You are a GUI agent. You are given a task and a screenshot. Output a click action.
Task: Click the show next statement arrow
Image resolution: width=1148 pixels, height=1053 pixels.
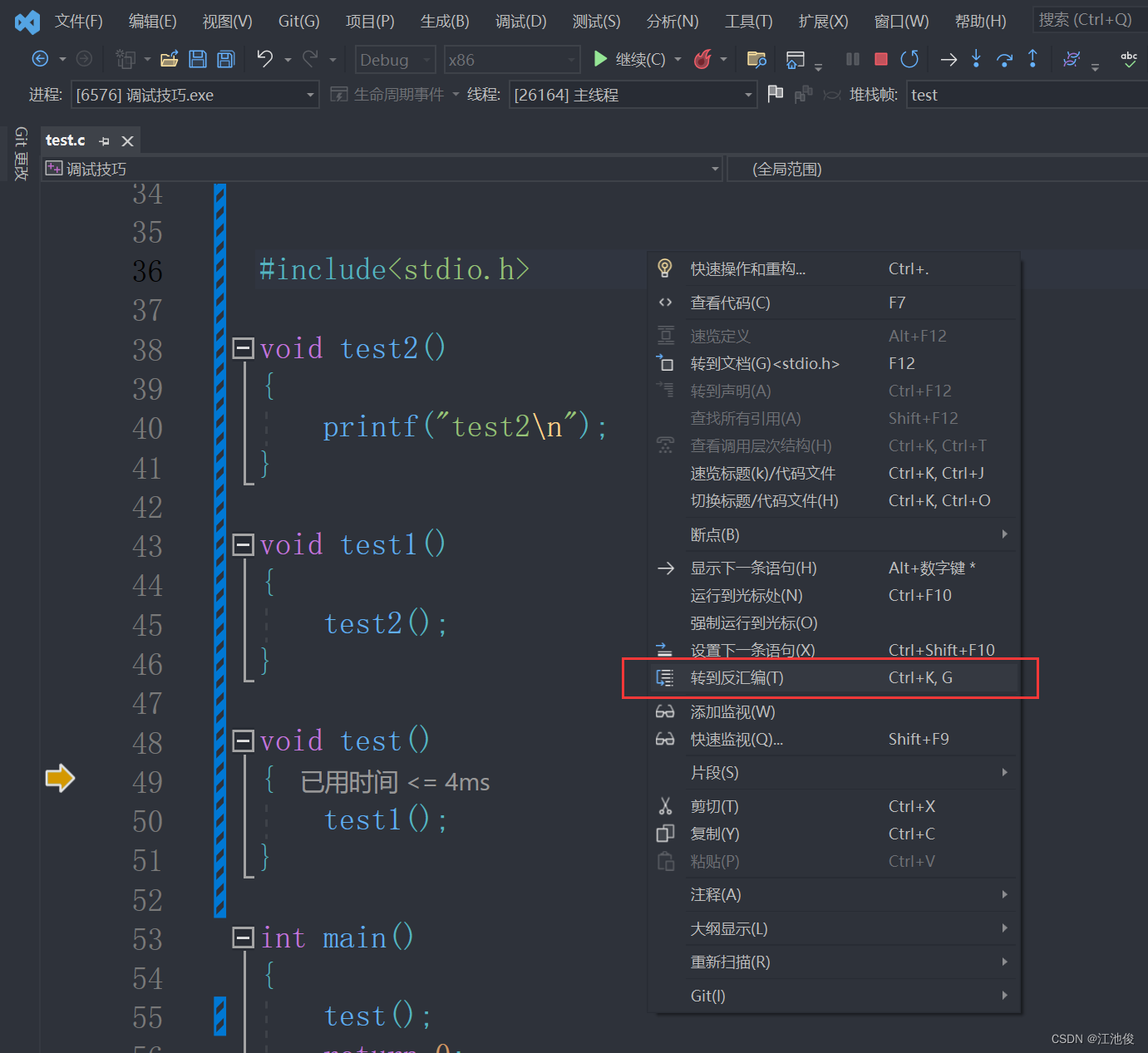point(948,59)
